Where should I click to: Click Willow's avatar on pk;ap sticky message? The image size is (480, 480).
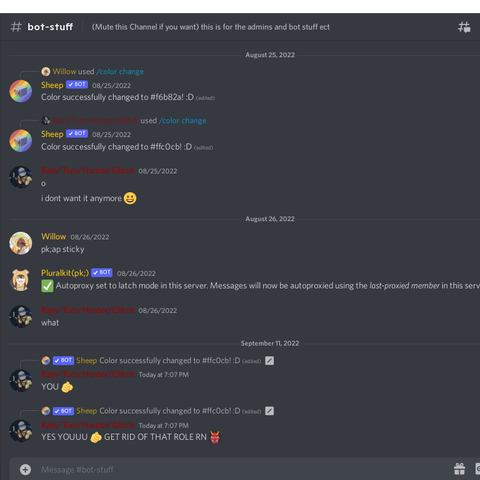pyautogui.click(x=21, y=243)
